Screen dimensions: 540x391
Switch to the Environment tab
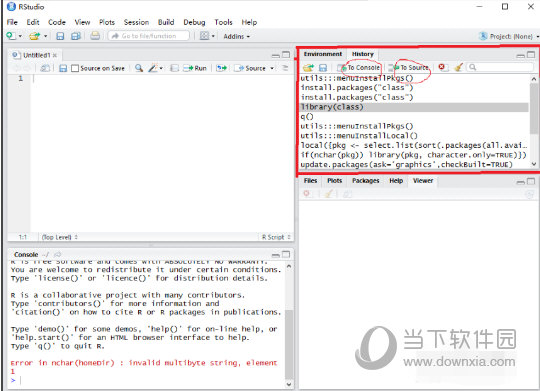tap(323, 54)
